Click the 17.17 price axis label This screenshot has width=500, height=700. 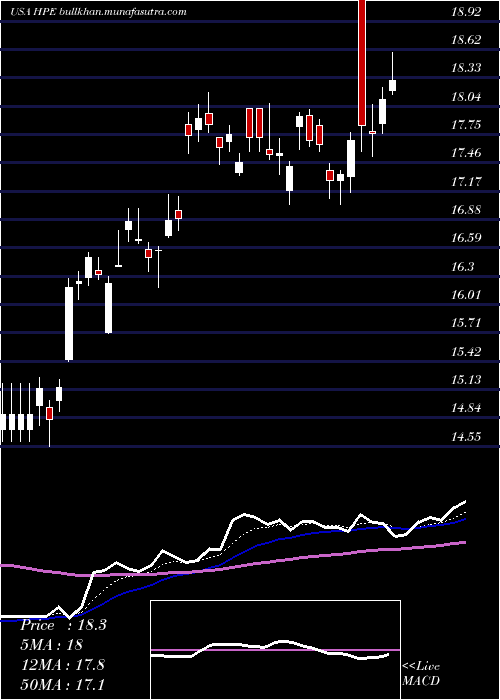point(466,181)
